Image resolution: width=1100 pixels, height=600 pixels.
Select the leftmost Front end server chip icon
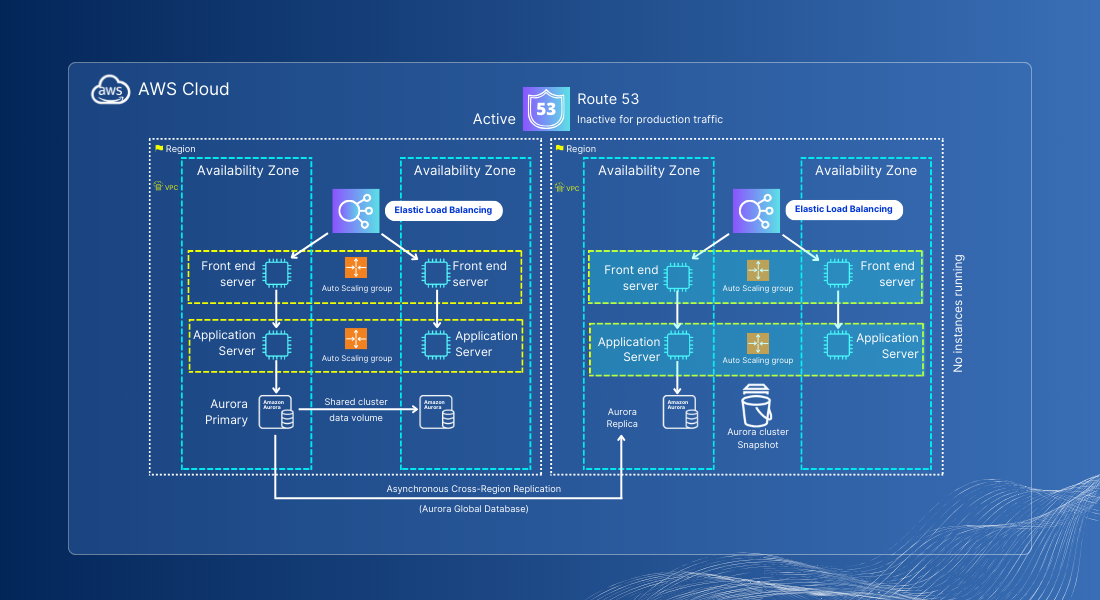[276, 273]
